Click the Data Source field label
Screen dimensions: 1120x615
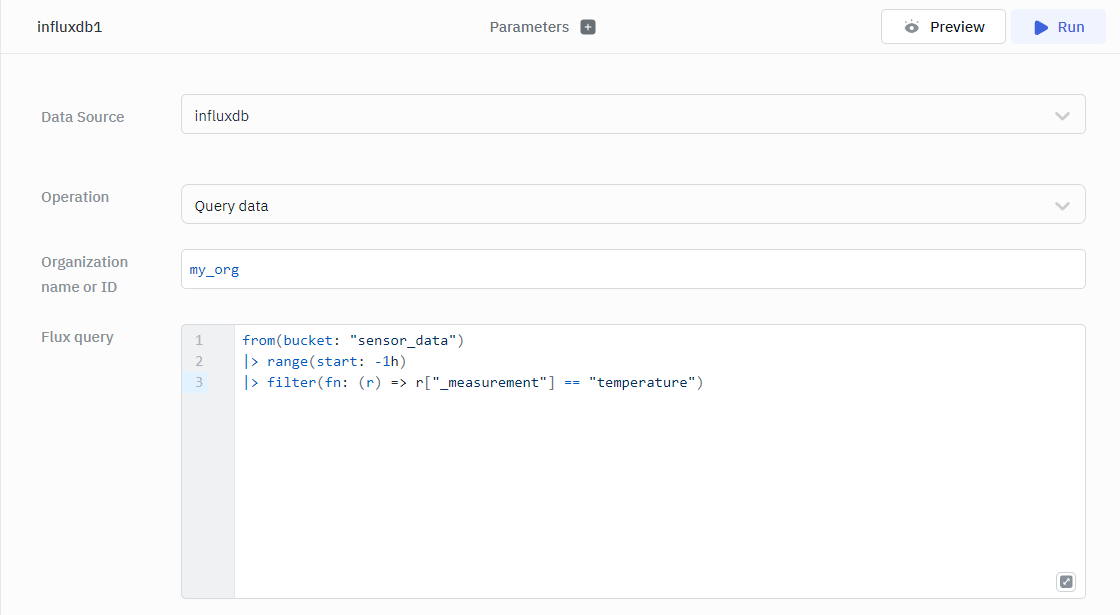pos(83,117)
